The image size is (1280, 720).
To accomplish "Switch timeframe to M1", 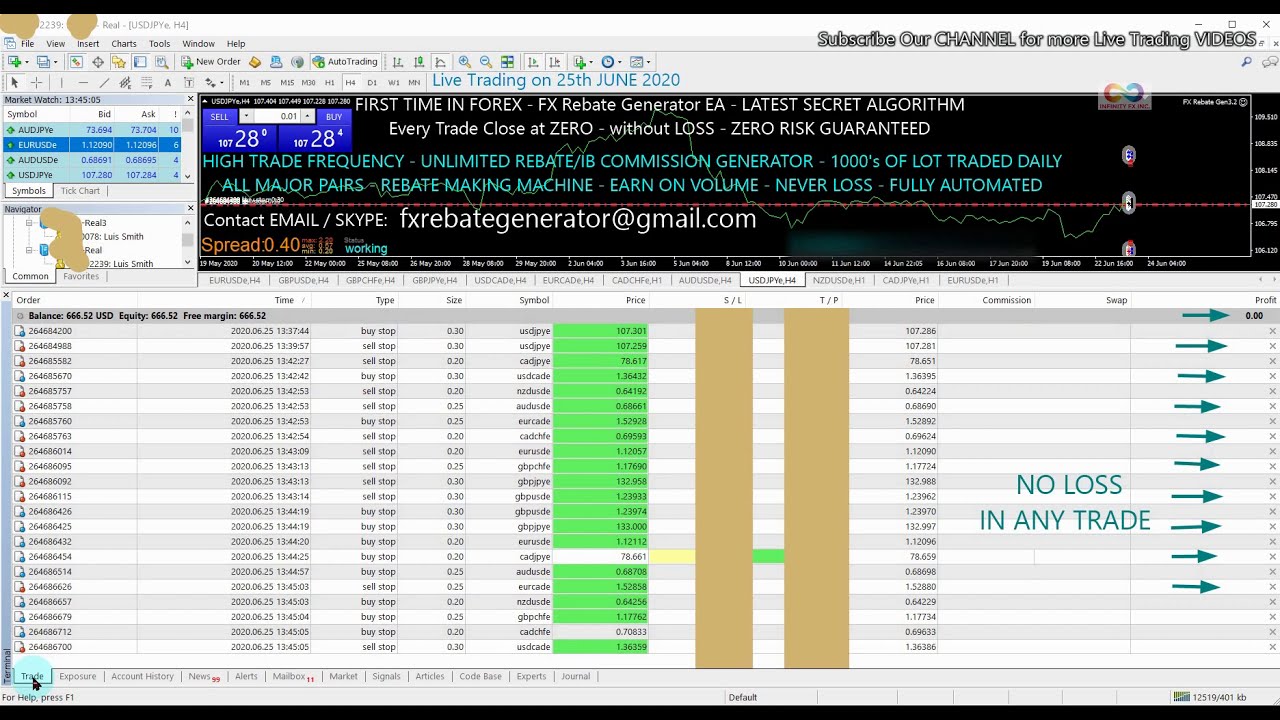I will point(244,83).
